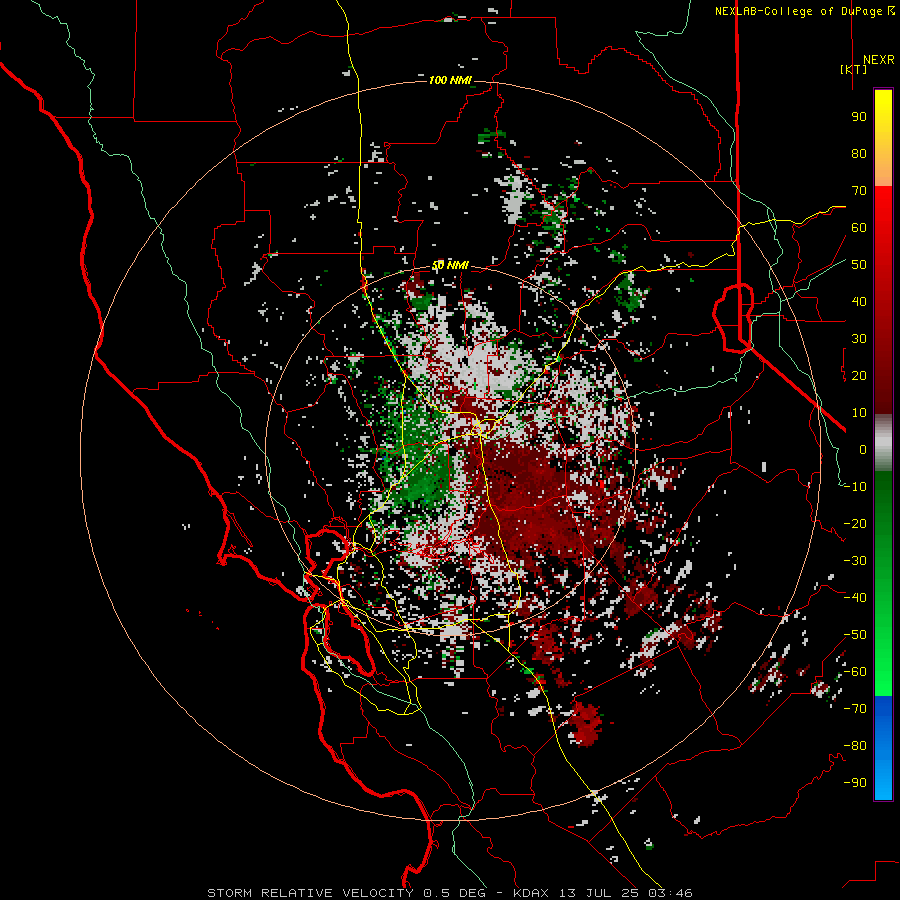900x900 pixels.
Task: Click the 30 value on velocity scale
Action: click(x=859, y=339)
